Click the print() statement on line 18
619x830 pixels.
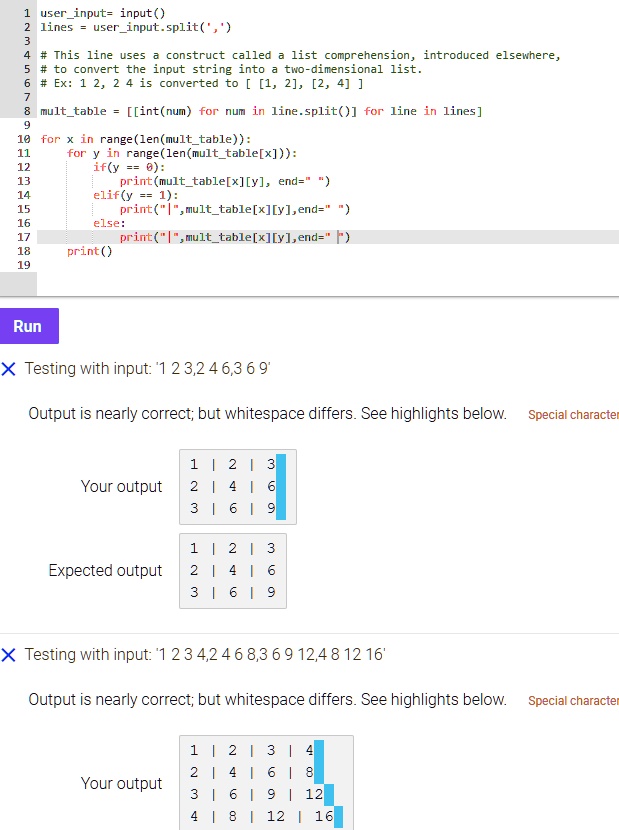(83, 251)
